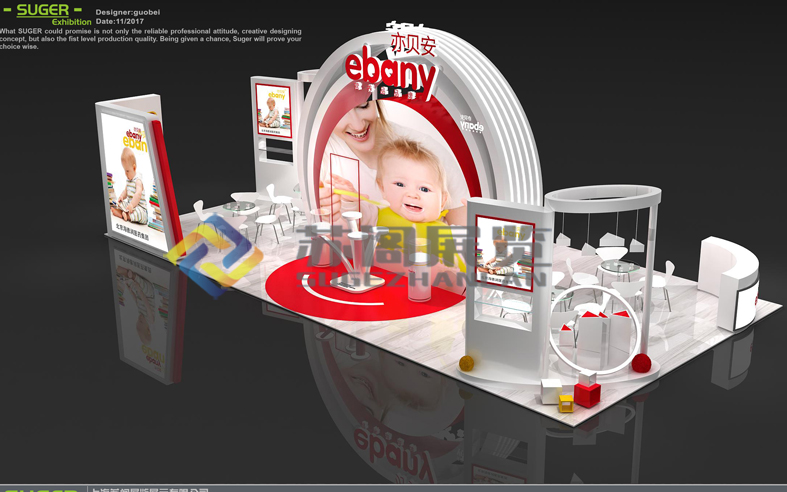
Task: Click the Designer:guobei text
Action: click(127, 12)
